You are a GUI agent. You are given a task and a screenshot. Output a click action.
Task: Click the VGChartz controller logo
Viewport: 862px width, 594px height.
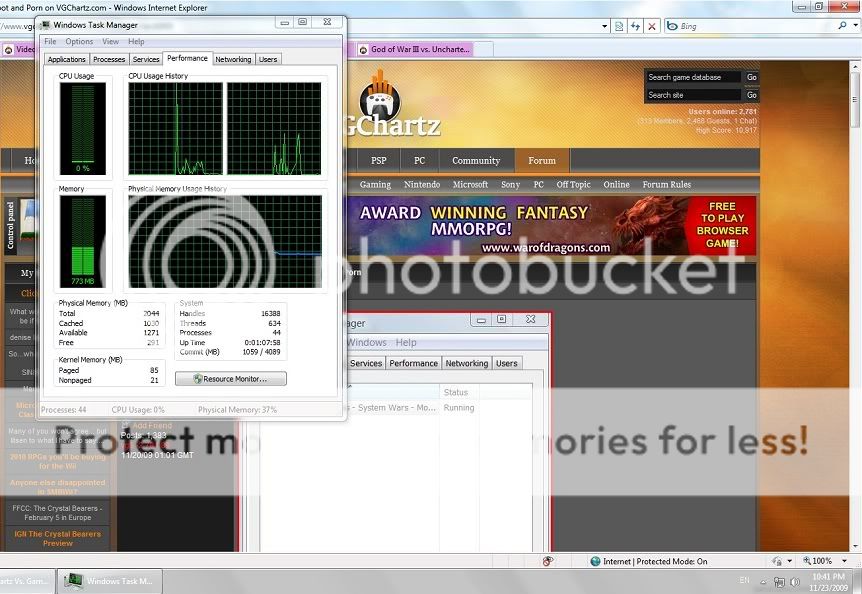click(380, 98)
